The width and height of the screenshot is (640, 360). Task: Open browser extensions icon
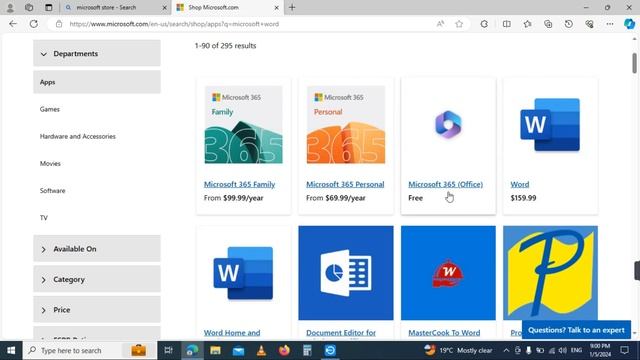click(484, 24)
